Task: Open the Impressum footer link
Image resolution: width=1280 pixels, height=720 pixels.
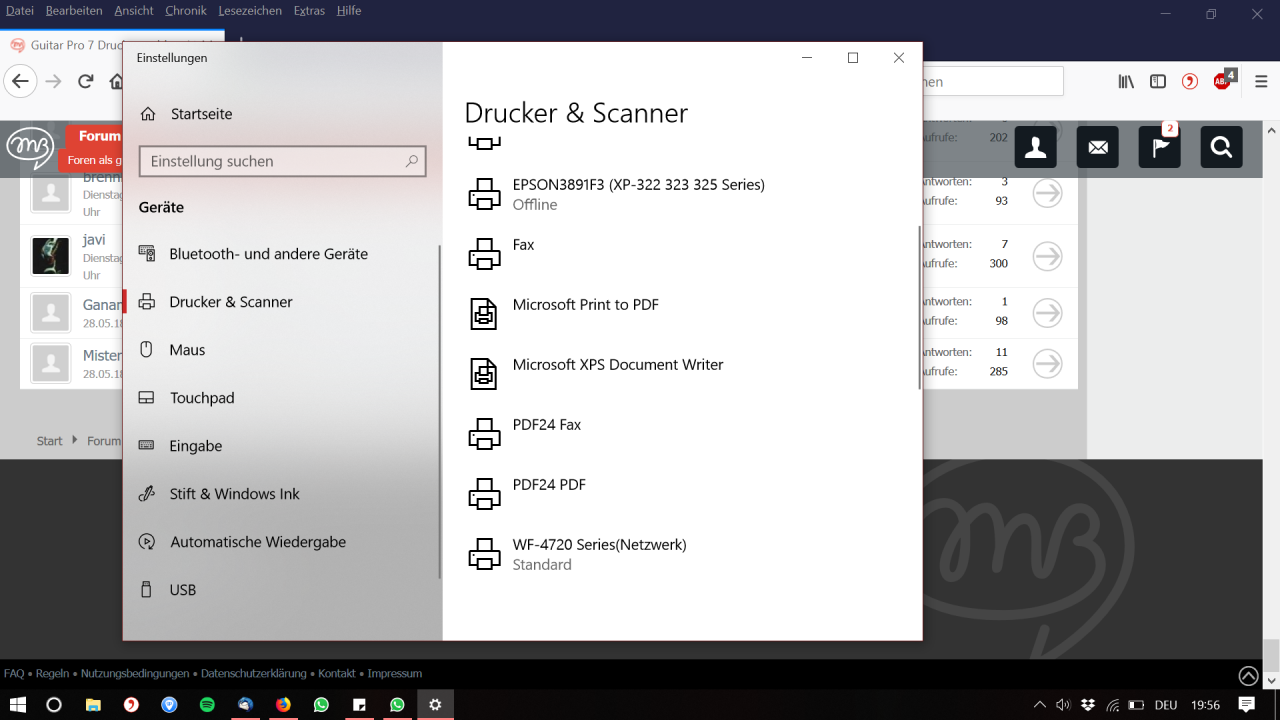Action: pyautogui.click(x=394, y=674)
